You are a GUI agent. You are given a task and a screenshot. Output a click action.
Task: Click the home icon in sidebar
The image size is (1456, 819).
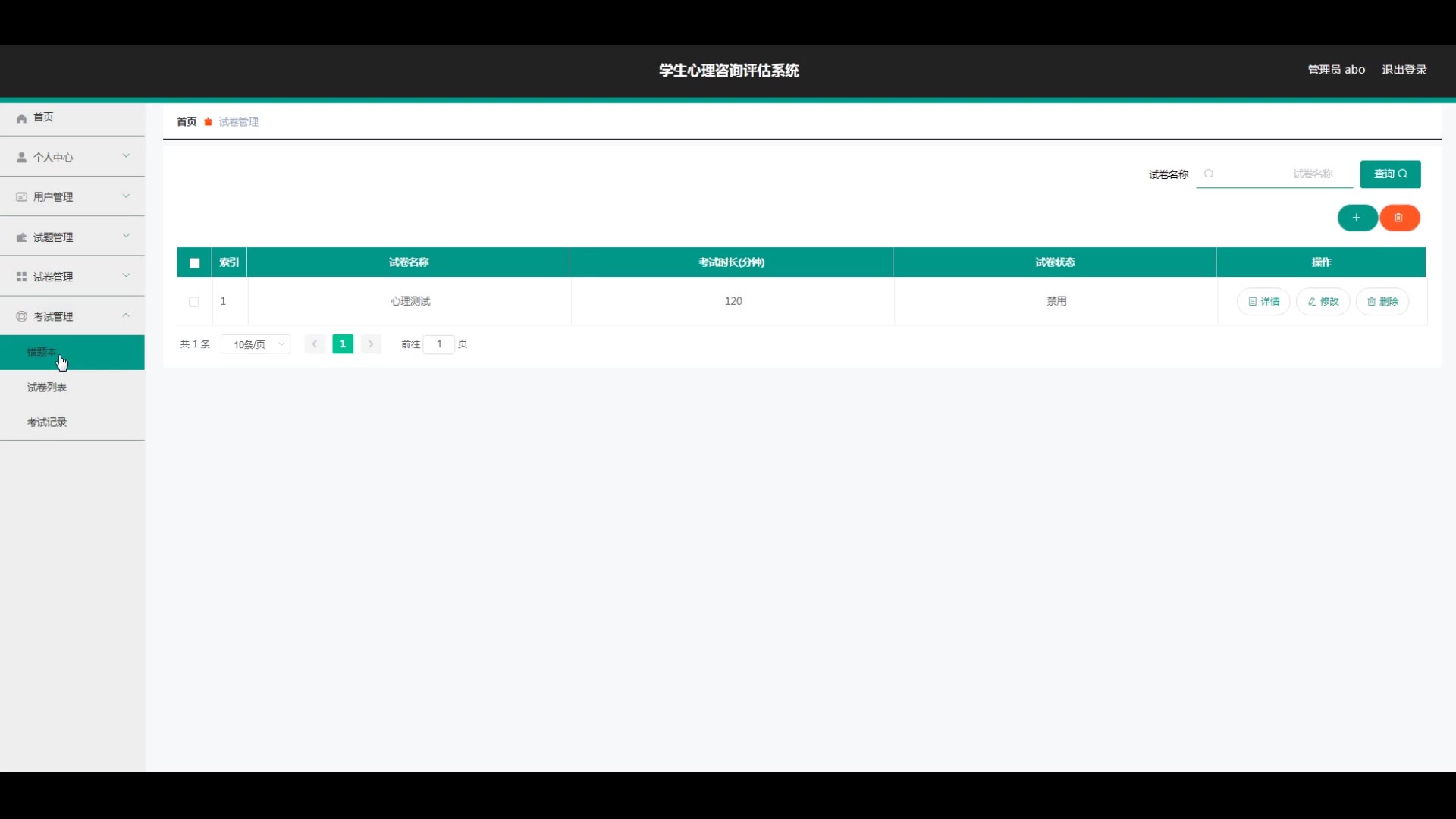21,118
